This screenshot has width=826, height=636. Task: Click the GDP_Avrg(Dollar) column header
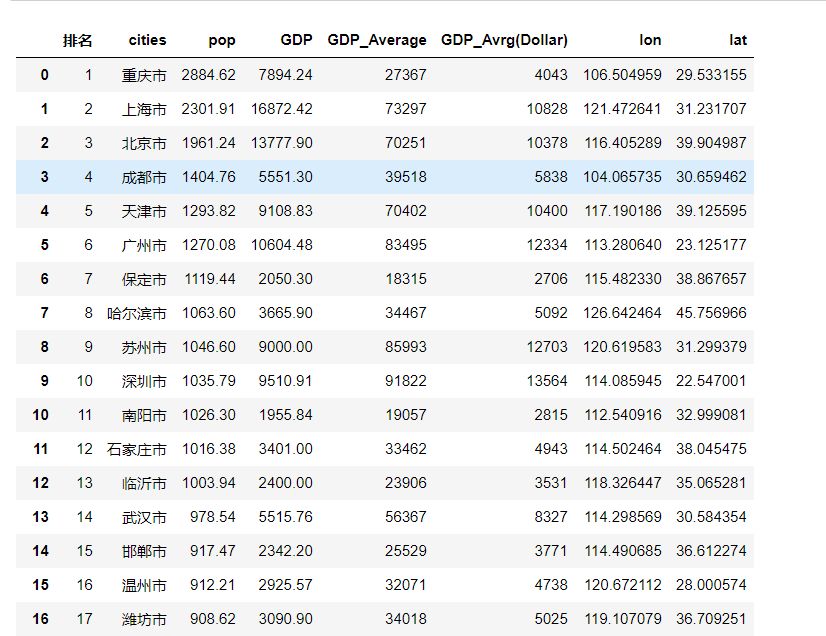pyautogui.click(x=504, y=40)
